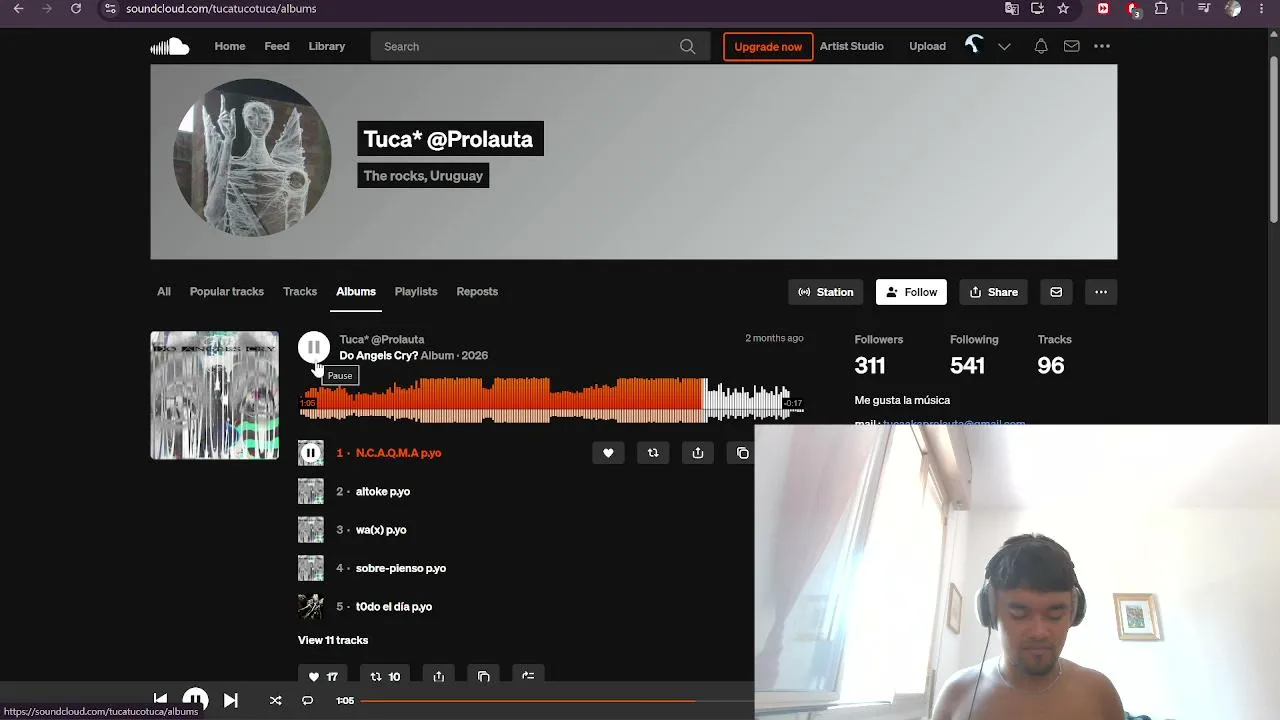This screenshot has width=1280, height=720.
Task: Copy link for track N.C.A.Q.M.A p.yo
Action: (742, 453)
